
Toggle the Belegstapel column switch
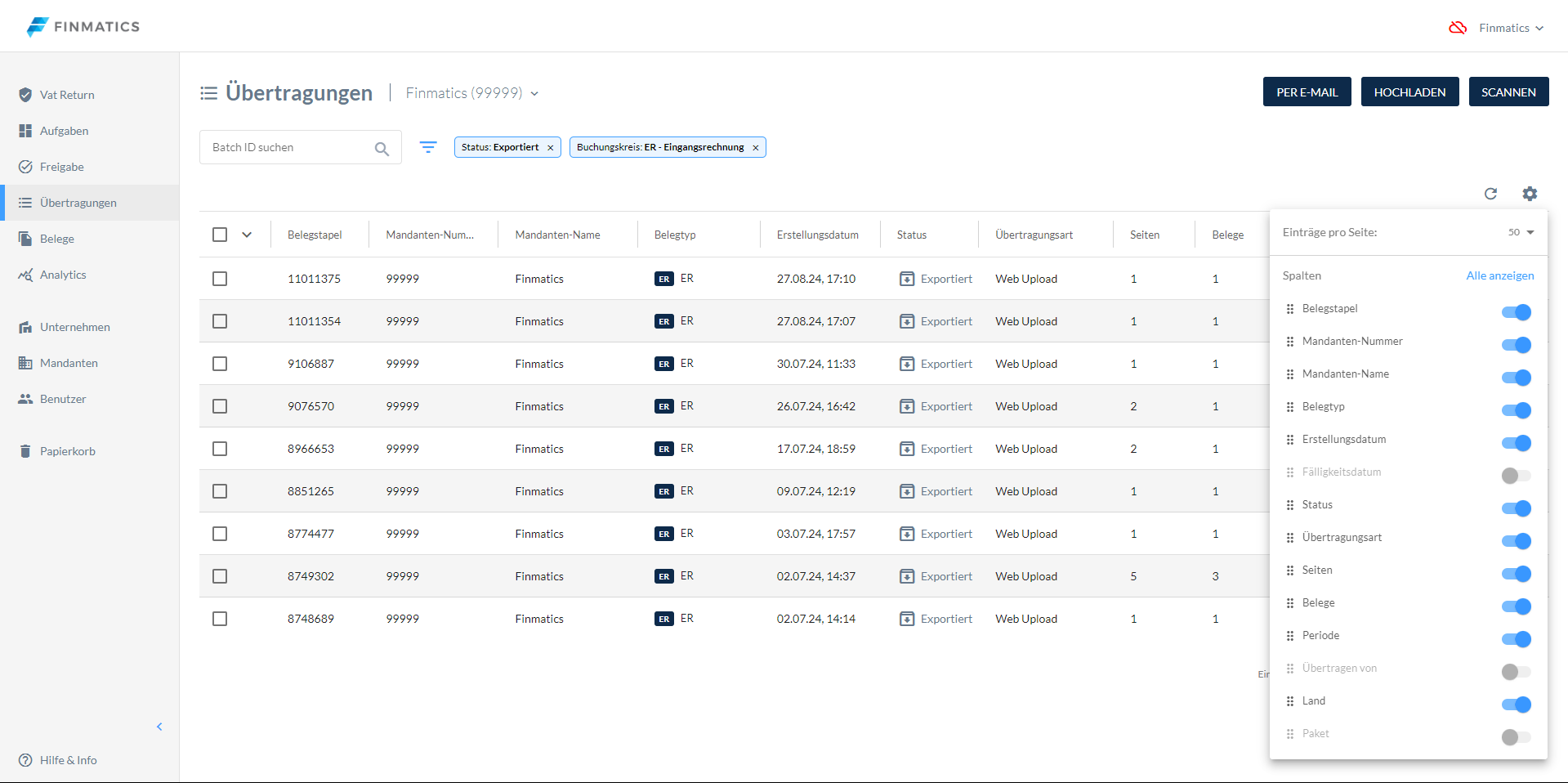coord(1517,312)
